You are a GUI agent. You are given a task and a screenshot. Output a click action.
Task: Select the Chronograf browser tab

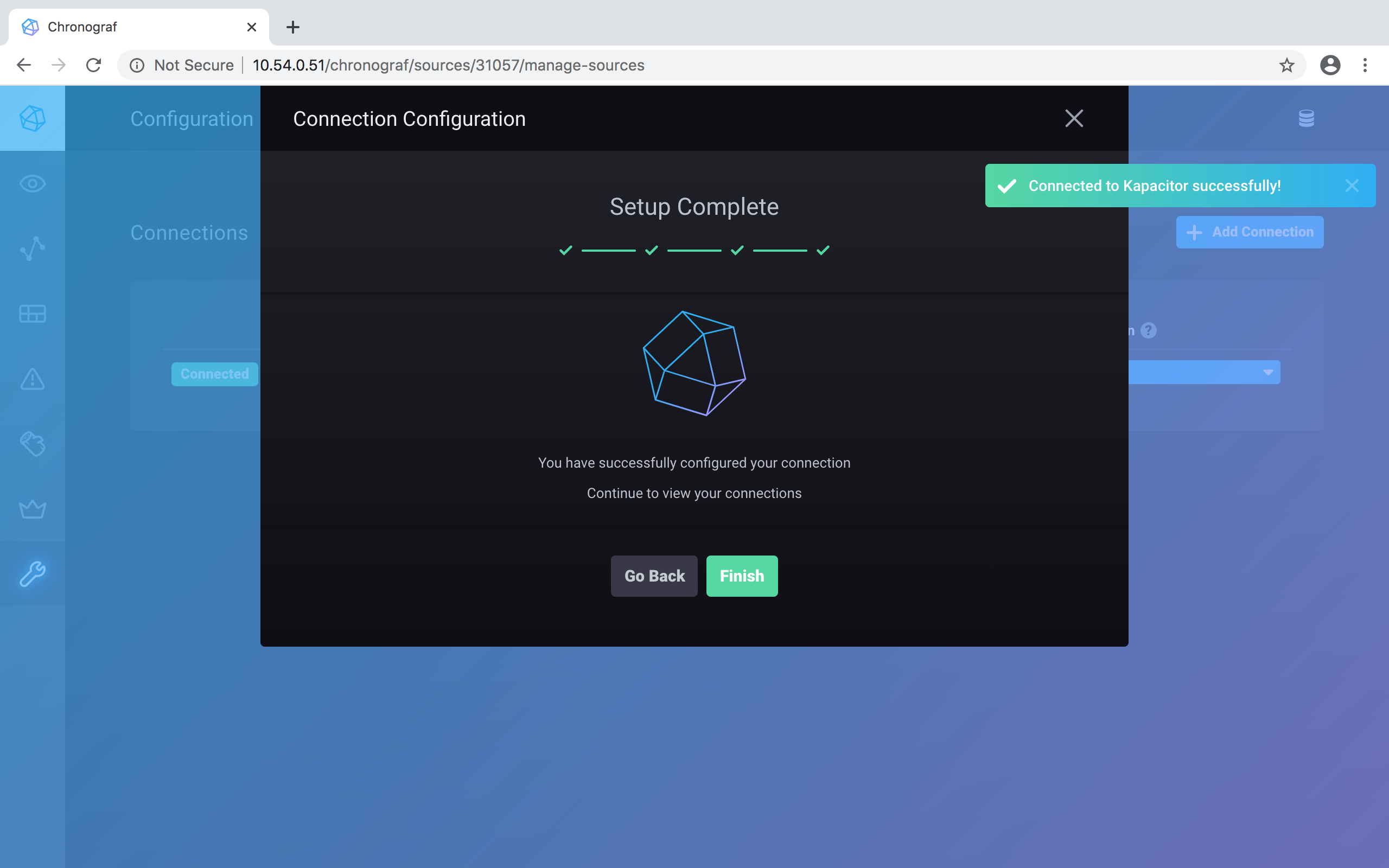coord(138,27)
